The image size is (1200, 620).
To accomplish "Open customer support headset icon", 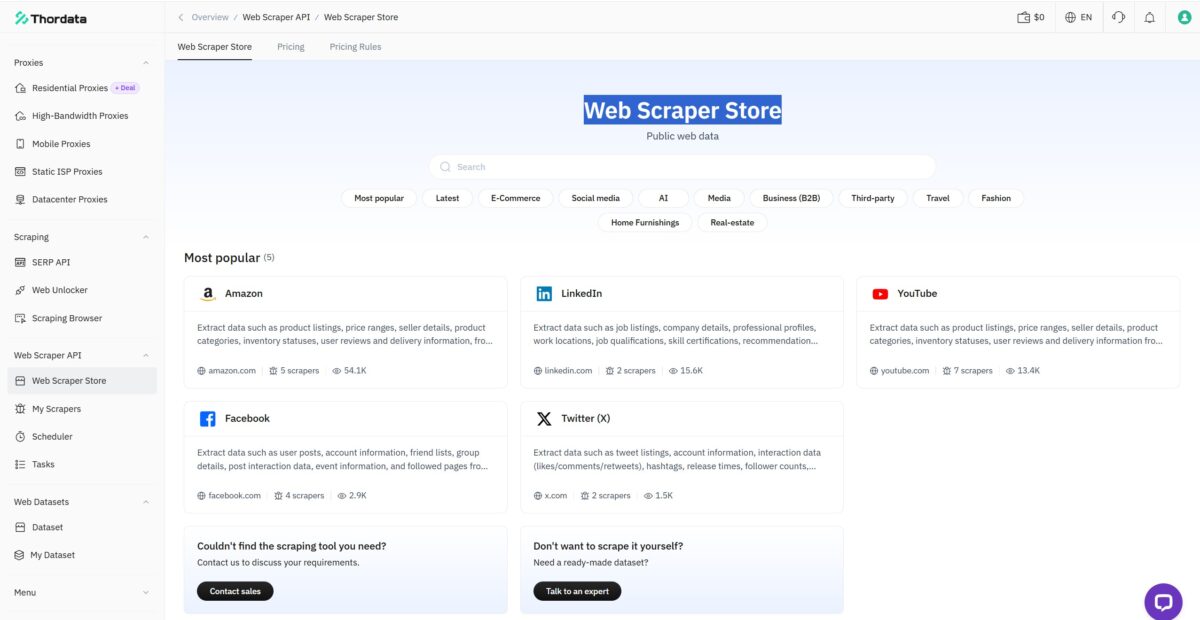I will click(x=1118, y=18).
